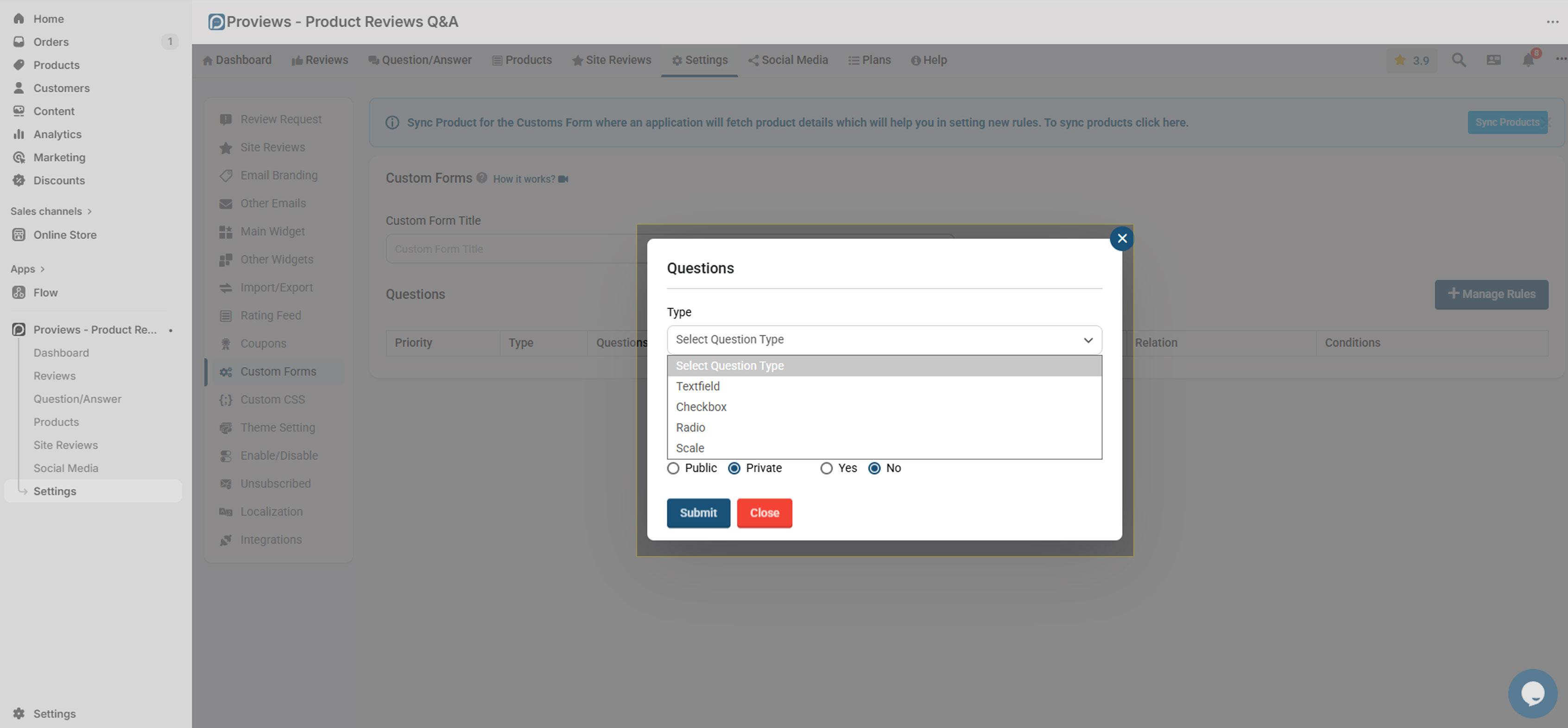Open the Select Question Type dropdown
The width and height of the screenshot is (1568, 728).
pyautogui.click(x=884, y=339)
